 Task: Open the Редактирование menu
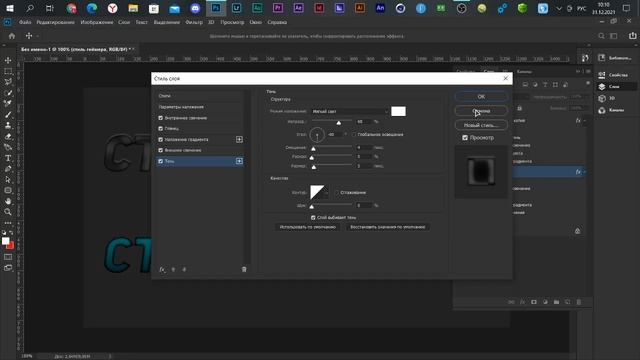(x=56, y=22)
